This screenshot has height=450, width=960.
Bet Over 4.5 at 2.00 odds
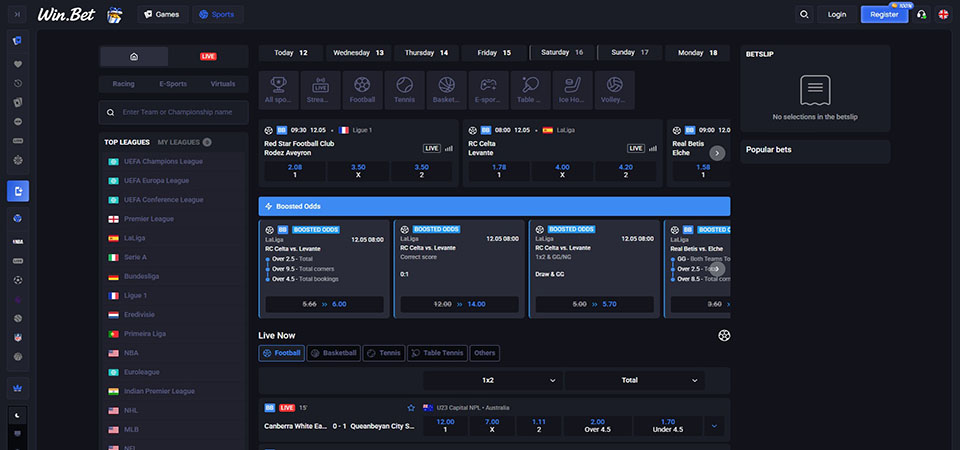click(598, 426)
